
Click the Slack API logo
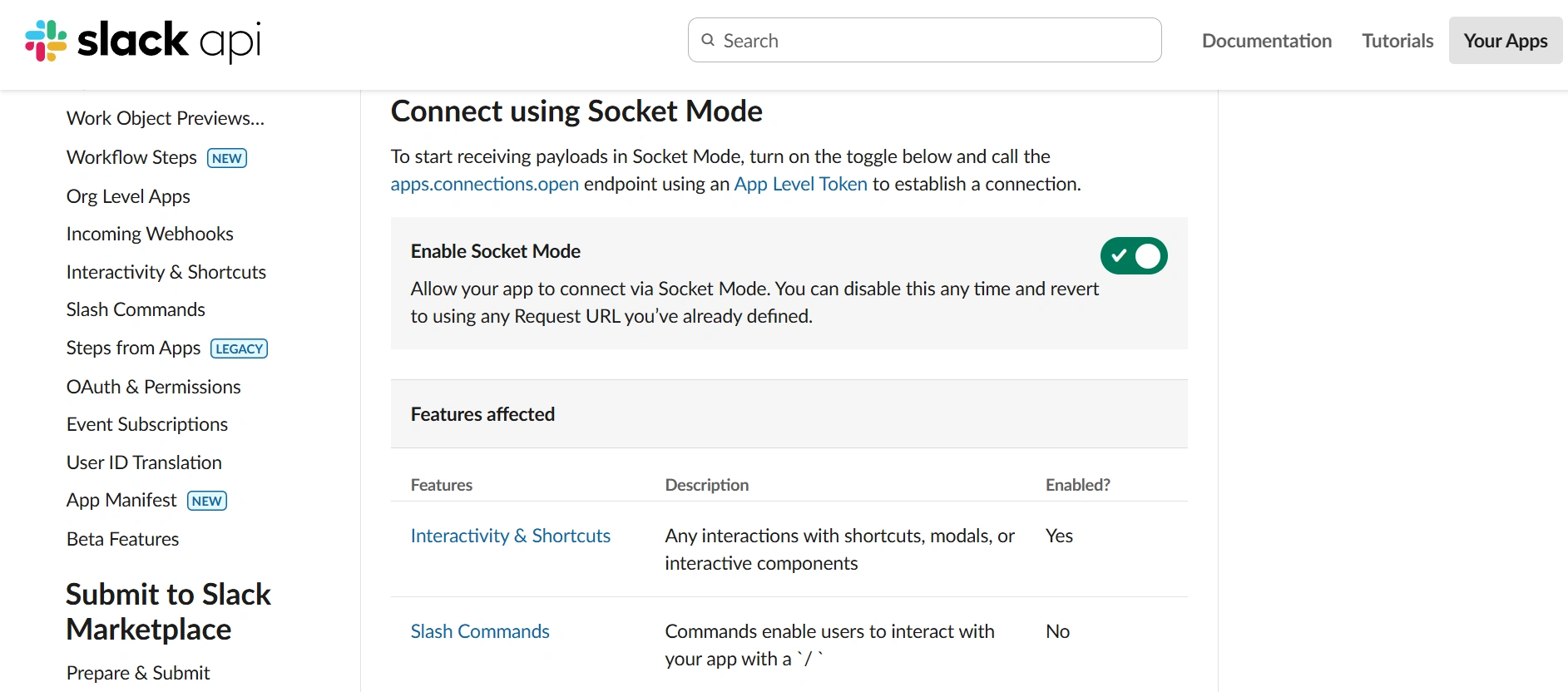(143, 41)
